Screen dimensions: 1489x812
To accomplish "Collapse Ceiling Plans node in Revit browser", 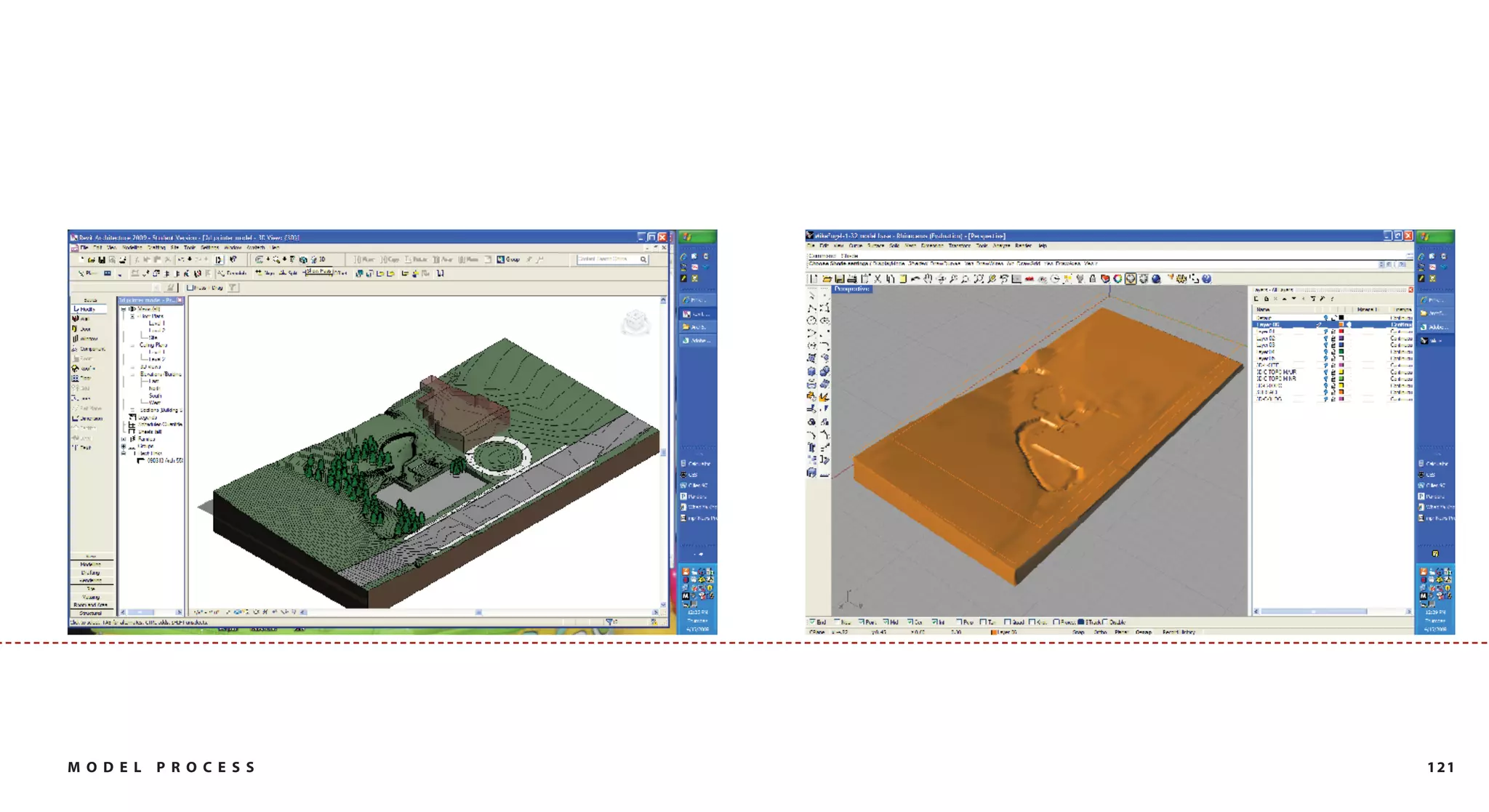I will [132, 345].
